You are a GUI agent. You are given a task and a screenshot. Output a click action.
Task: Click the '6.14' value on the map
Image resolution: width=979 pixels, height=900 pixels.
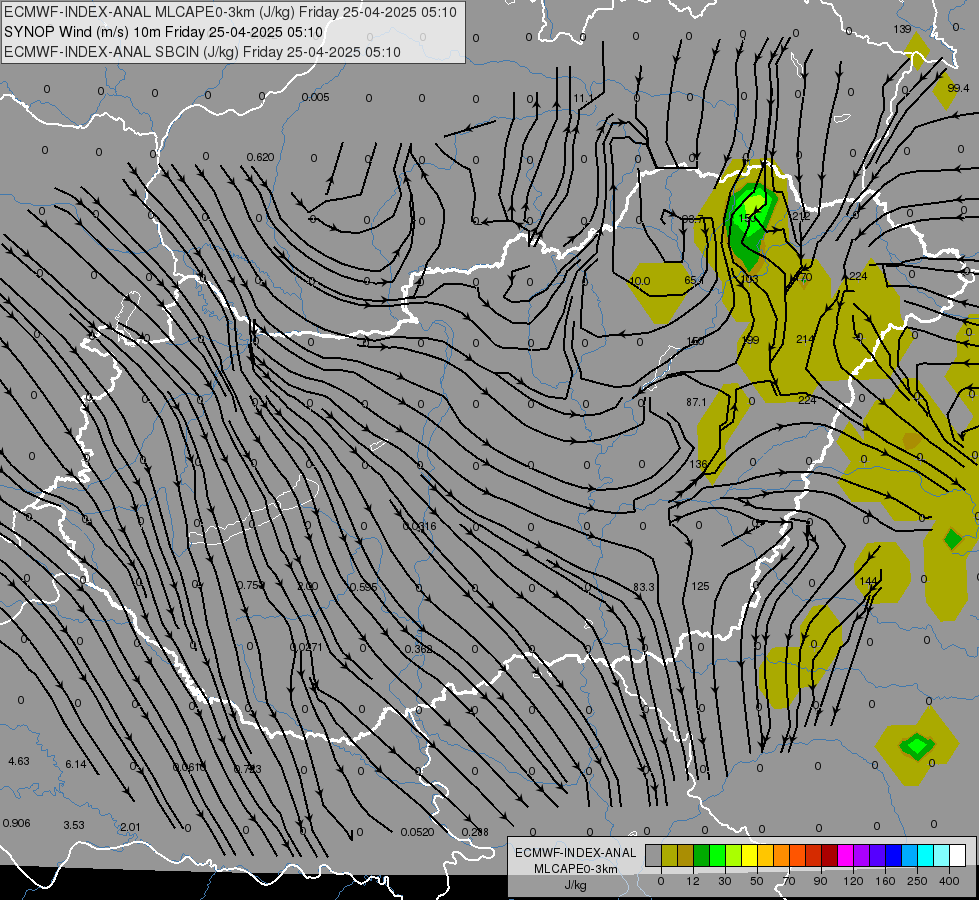tap(76, 764)
